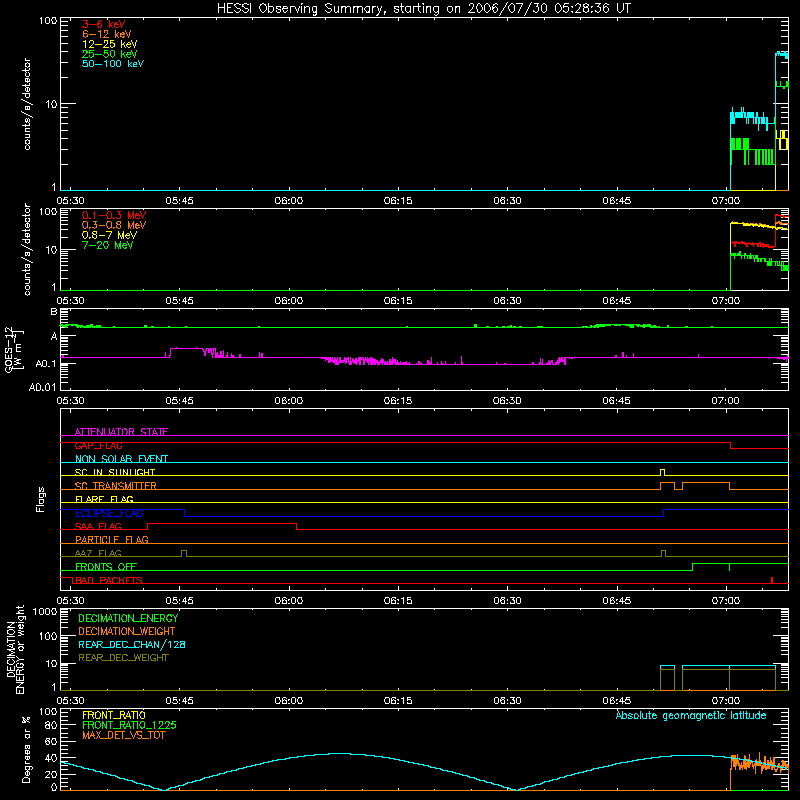Select the GAP_FLAG label

pos(98,445)
